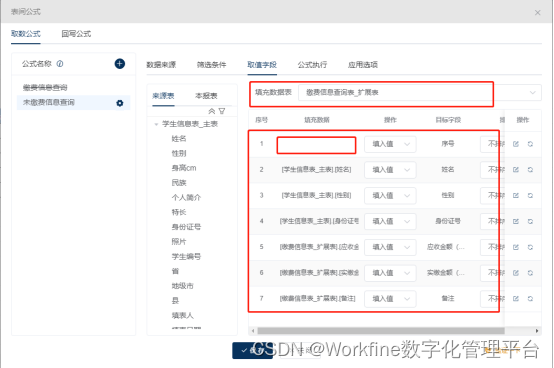
Task: Open the 公式执行 tab
Action: [x=312, y=65]
